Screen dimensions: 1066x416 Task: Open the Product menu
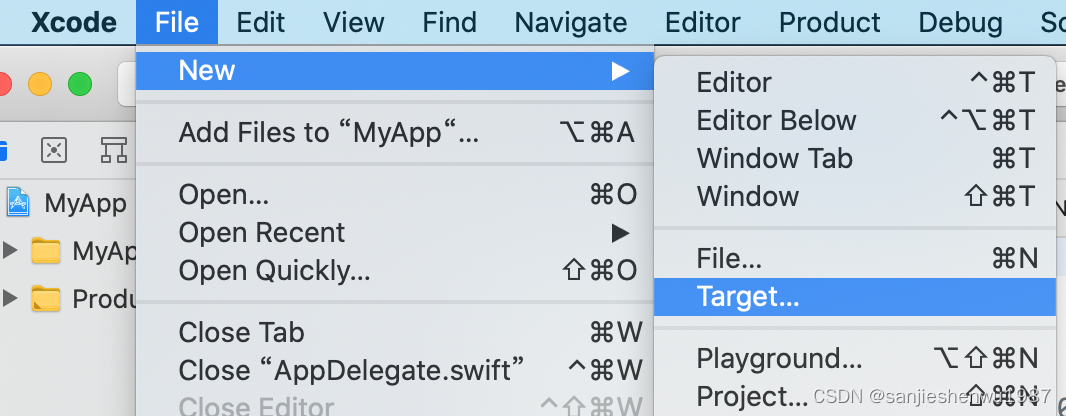point(829,22)
